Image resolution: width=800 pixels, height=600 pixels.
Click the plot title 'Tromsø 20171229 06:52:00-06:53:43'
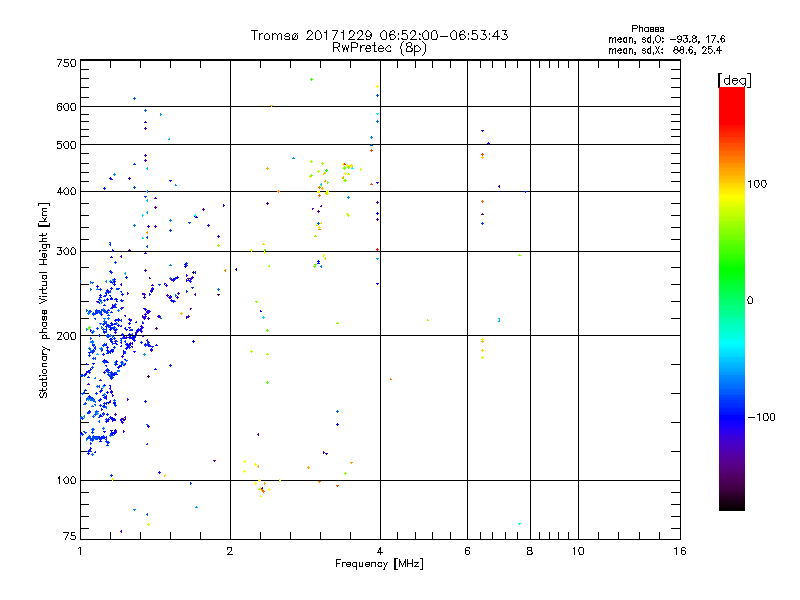[x=379, y=35]
